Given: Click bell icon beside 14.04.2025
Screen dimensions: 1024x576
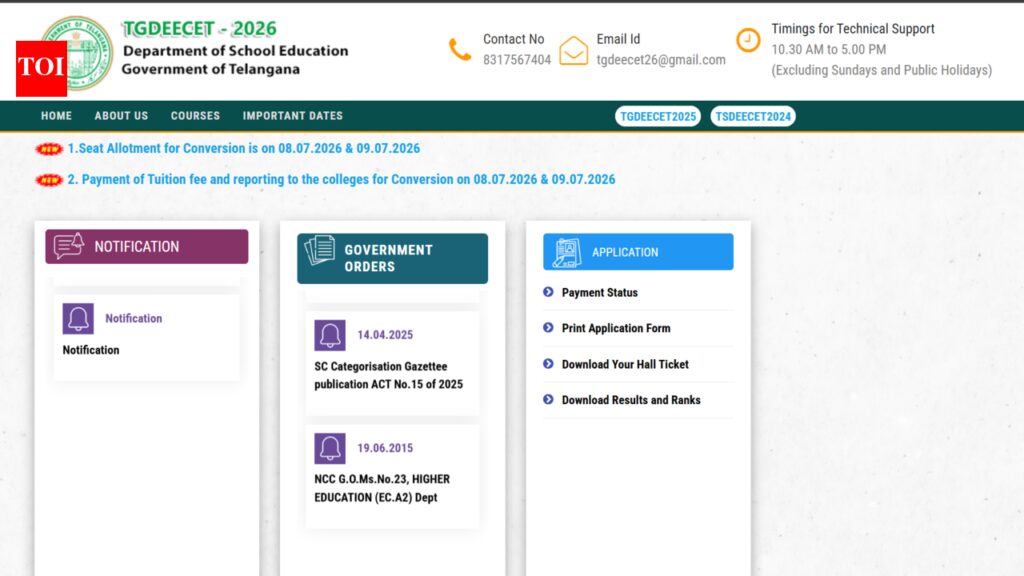Looking at the screenshot, I should [330, 335].
